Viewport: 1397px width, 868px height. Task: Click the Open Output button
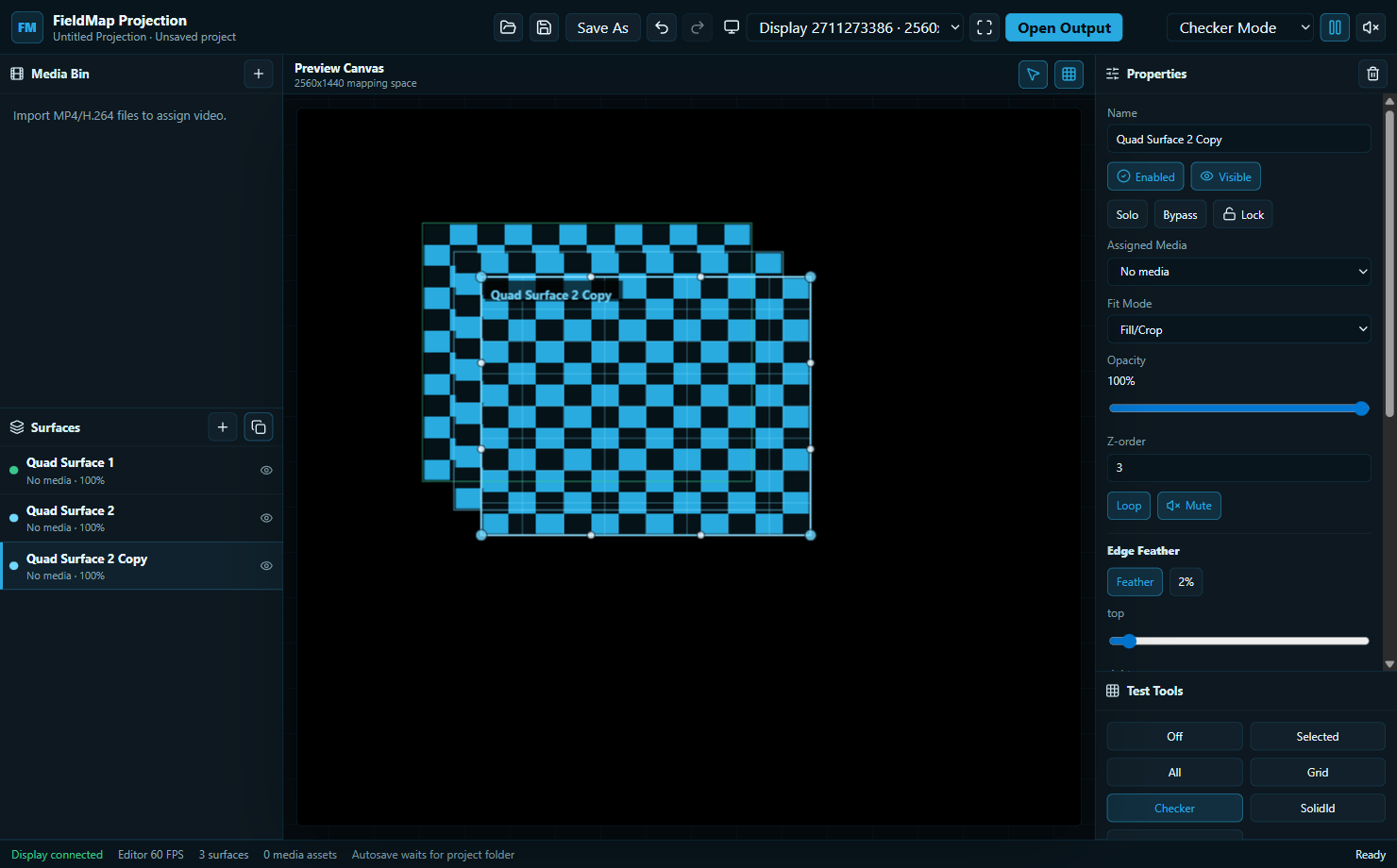(1064, 27)
